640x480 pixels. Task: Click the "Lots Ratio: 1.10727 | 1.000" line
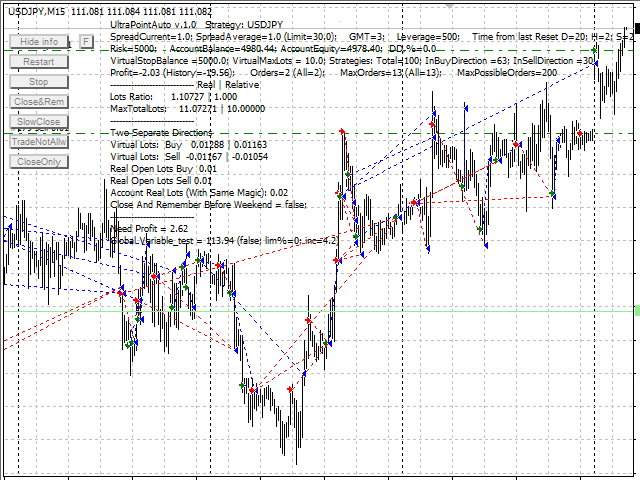(173, 97)
